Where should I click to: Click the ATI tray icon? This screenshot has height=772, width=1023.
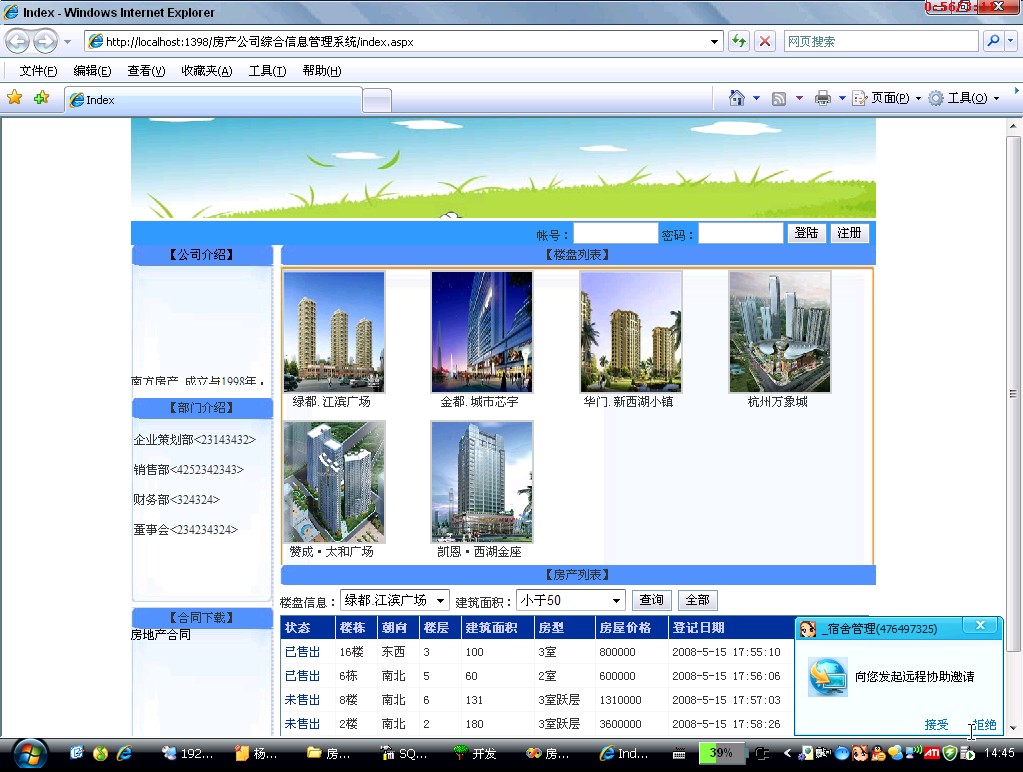click(932, 753)
